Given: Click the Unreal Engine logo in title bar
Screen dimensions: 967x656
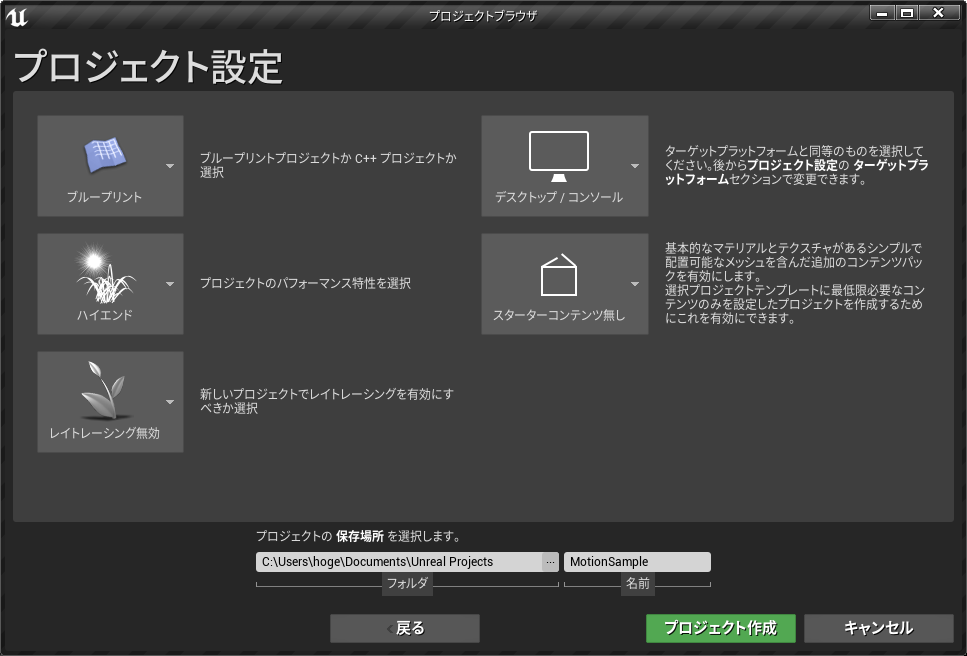Looking at the screenshot, I should (x=17, y=17).
